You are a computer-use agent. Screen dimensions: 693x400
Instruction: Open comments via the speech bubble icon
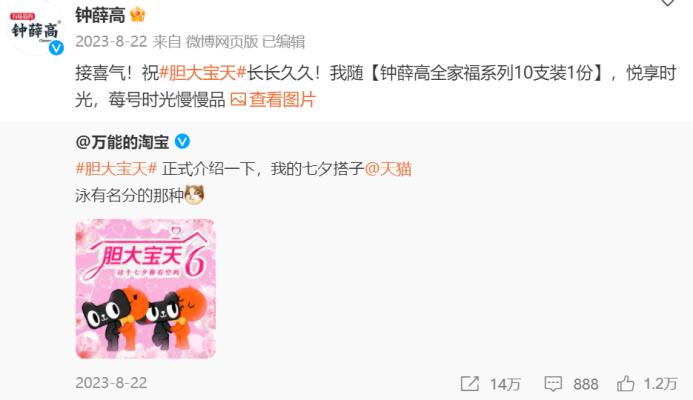coord(553,384)
